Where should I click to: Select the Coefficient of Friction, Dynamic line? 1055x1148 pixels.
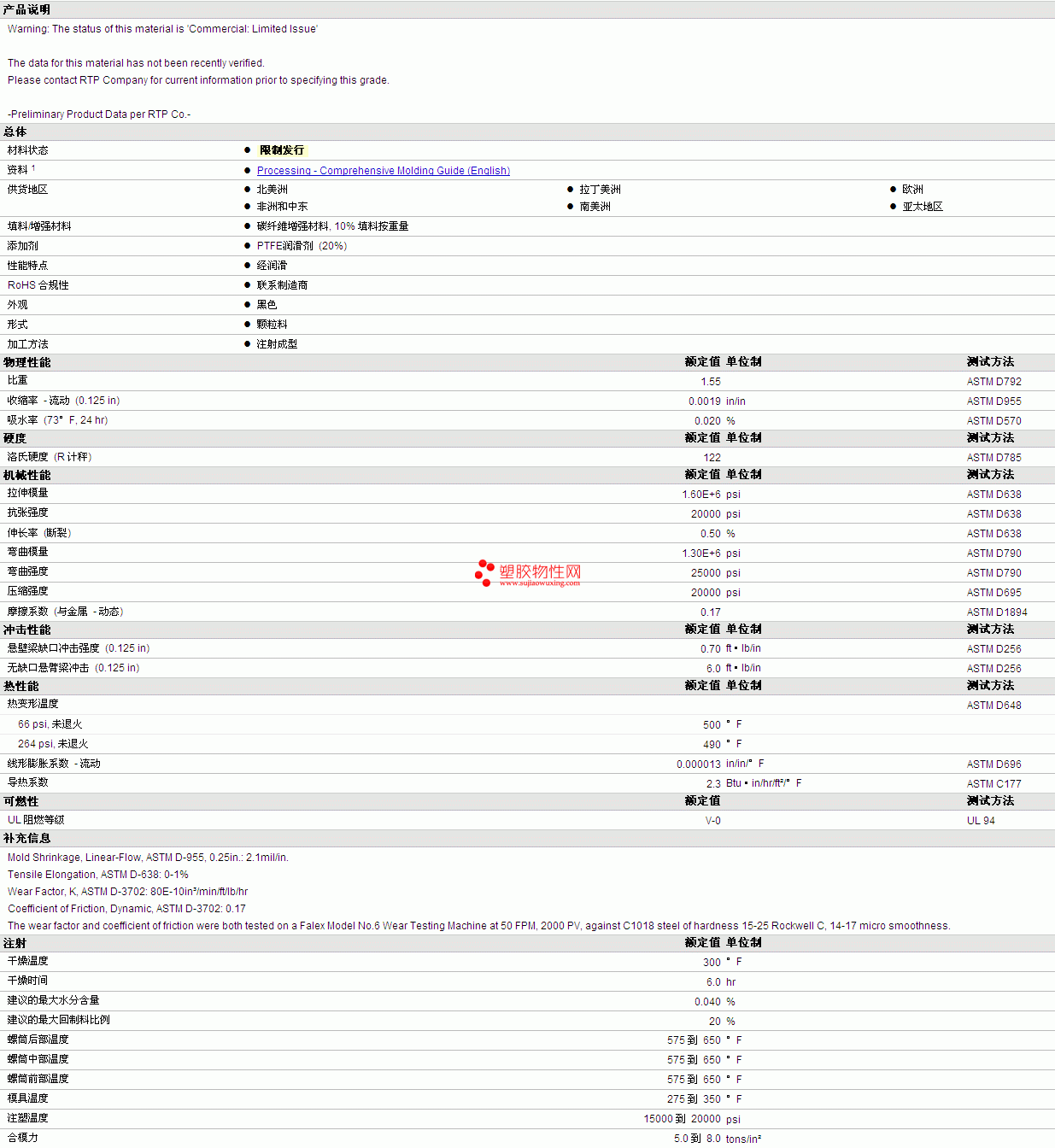[x=126, y=909]
